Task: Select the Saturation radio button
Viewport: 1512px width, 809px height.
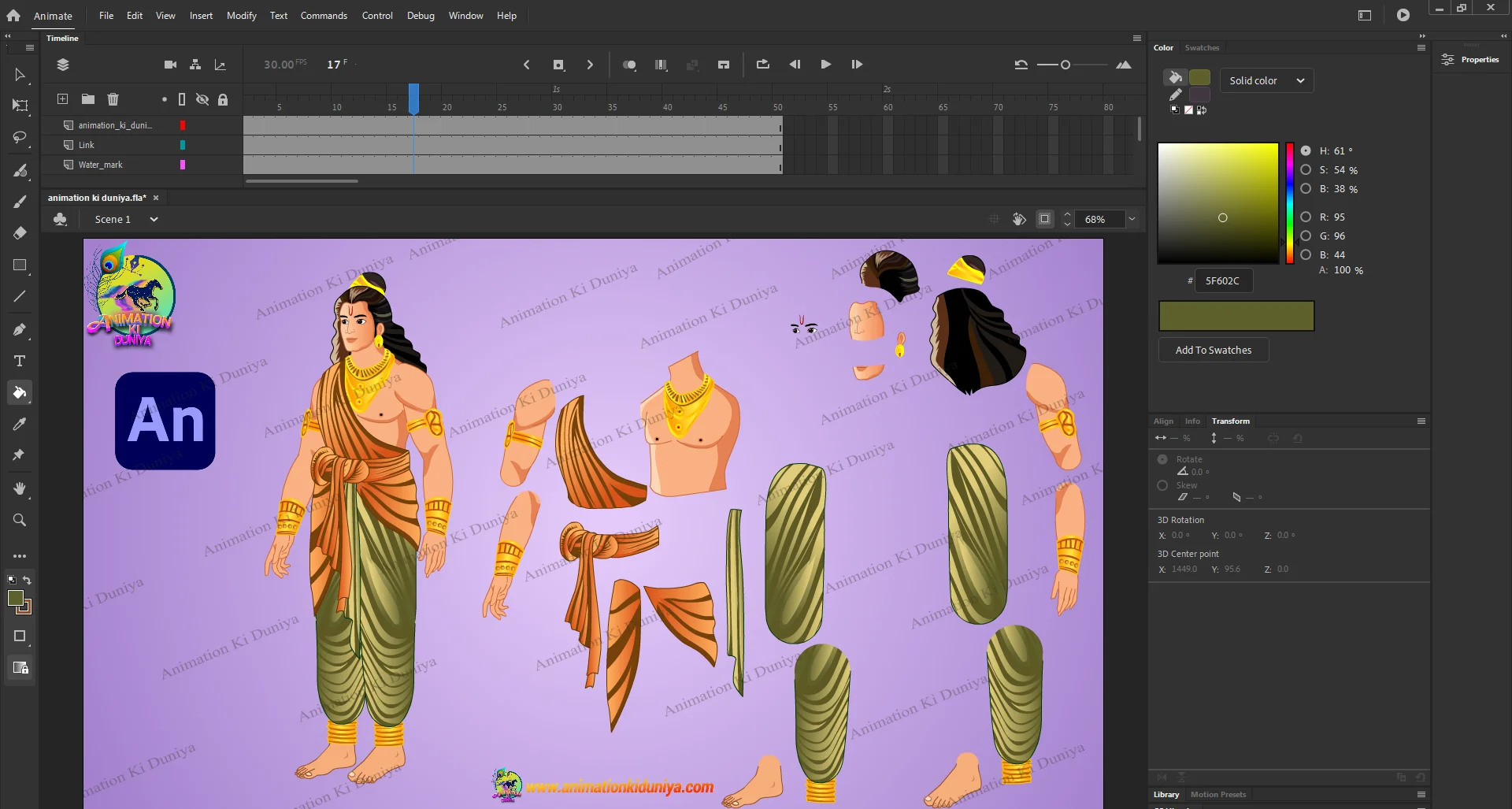Action: 1306,170
